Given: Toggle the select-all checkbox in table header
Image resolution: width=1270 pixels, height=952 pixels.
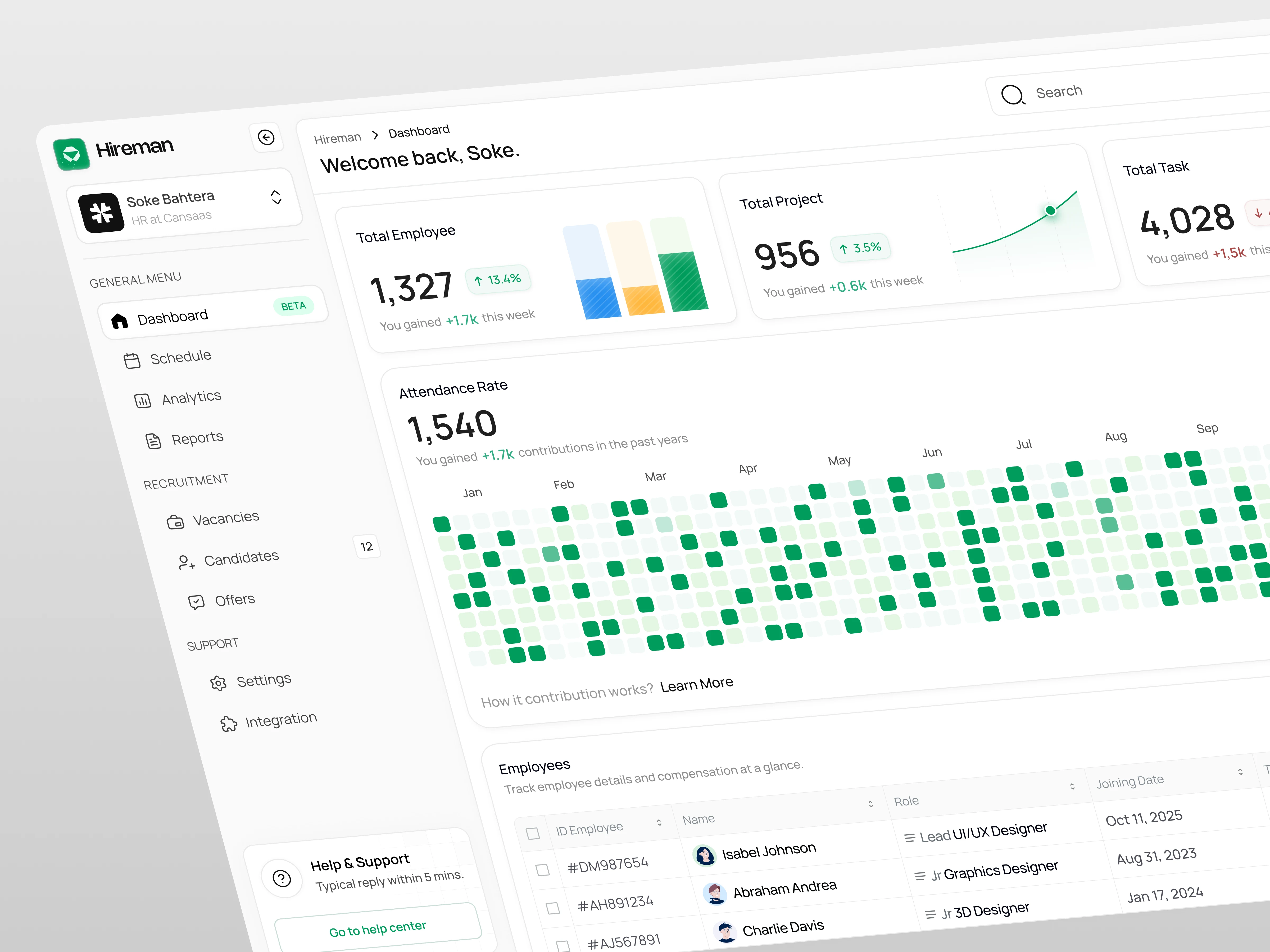Looking at the screenshot, I should pyautogui.click(x=533, y=833).
